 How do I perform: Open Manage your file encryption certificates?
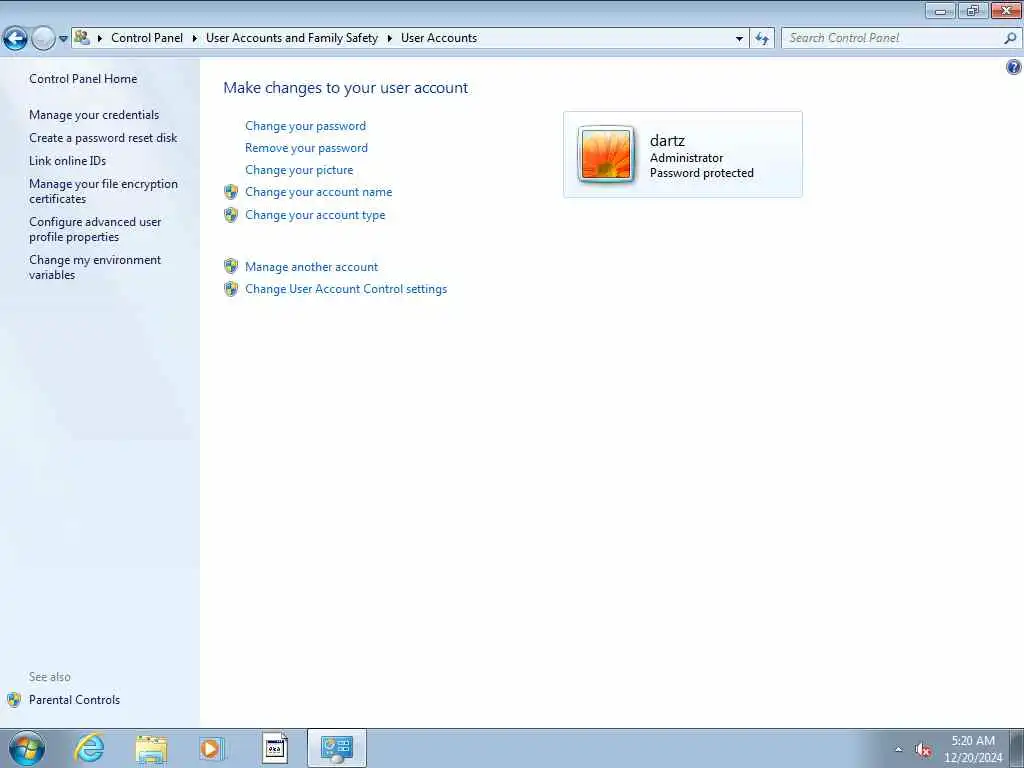click(x=103, y=191)
